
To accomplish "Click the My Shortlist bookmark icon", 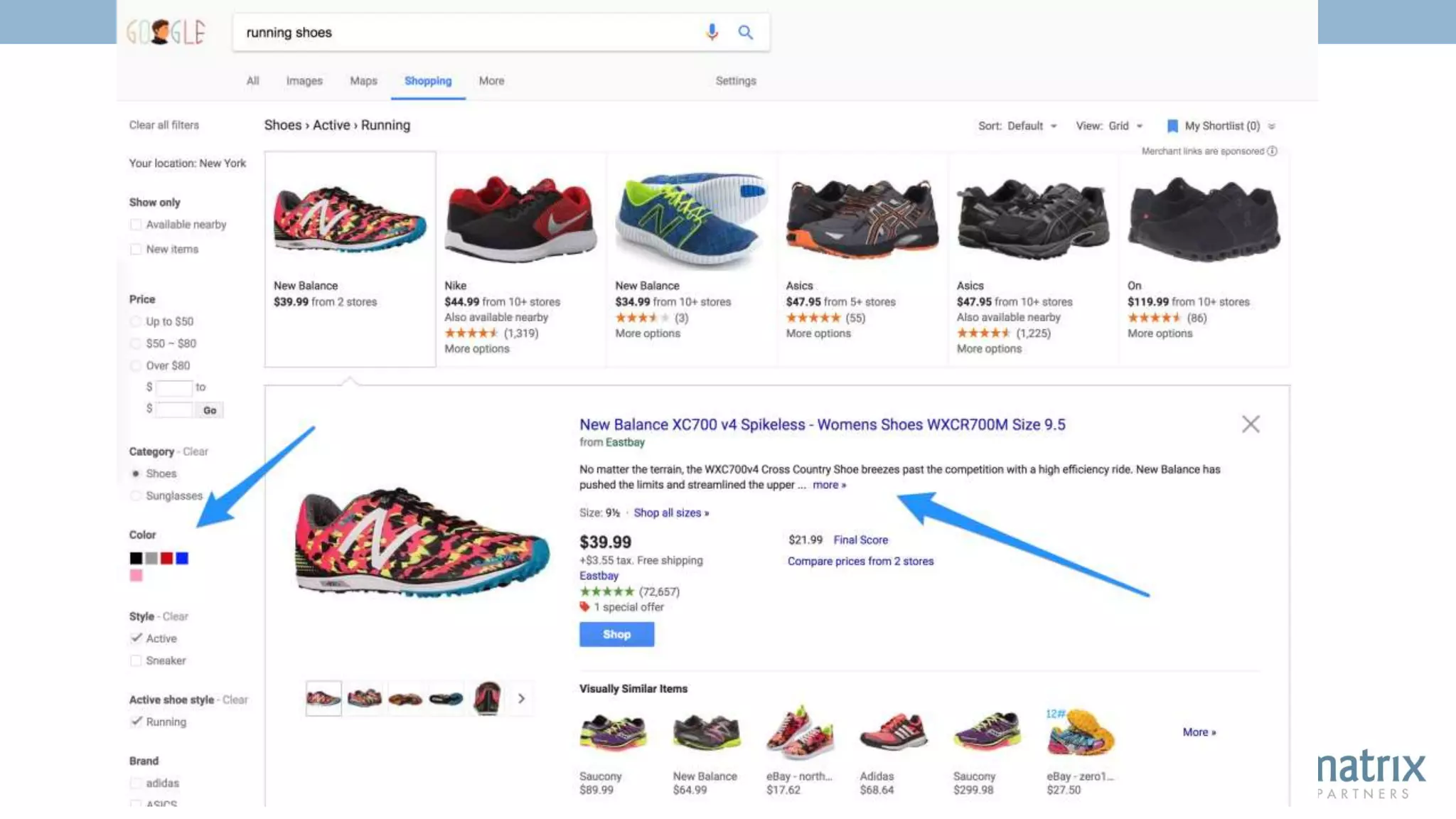I will [1172, 126].
